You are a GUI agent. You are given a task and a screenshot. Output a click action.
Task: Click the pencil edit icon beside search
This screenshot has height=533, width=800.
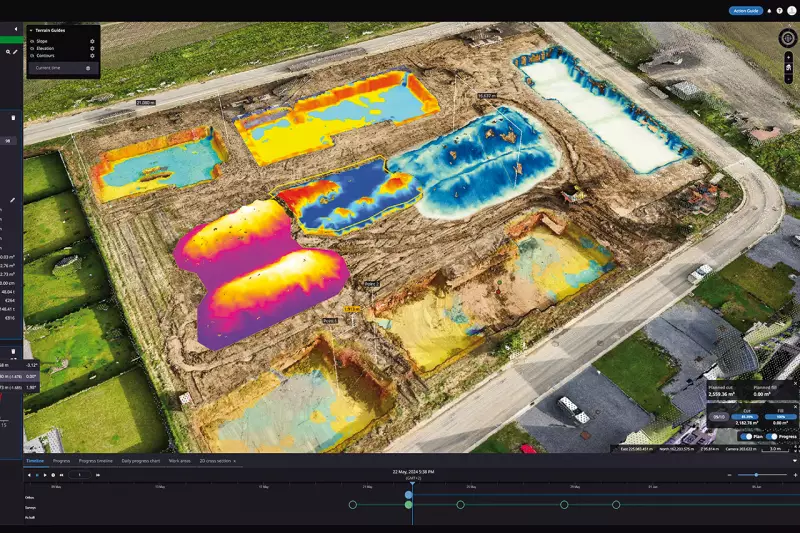[15, 52]
